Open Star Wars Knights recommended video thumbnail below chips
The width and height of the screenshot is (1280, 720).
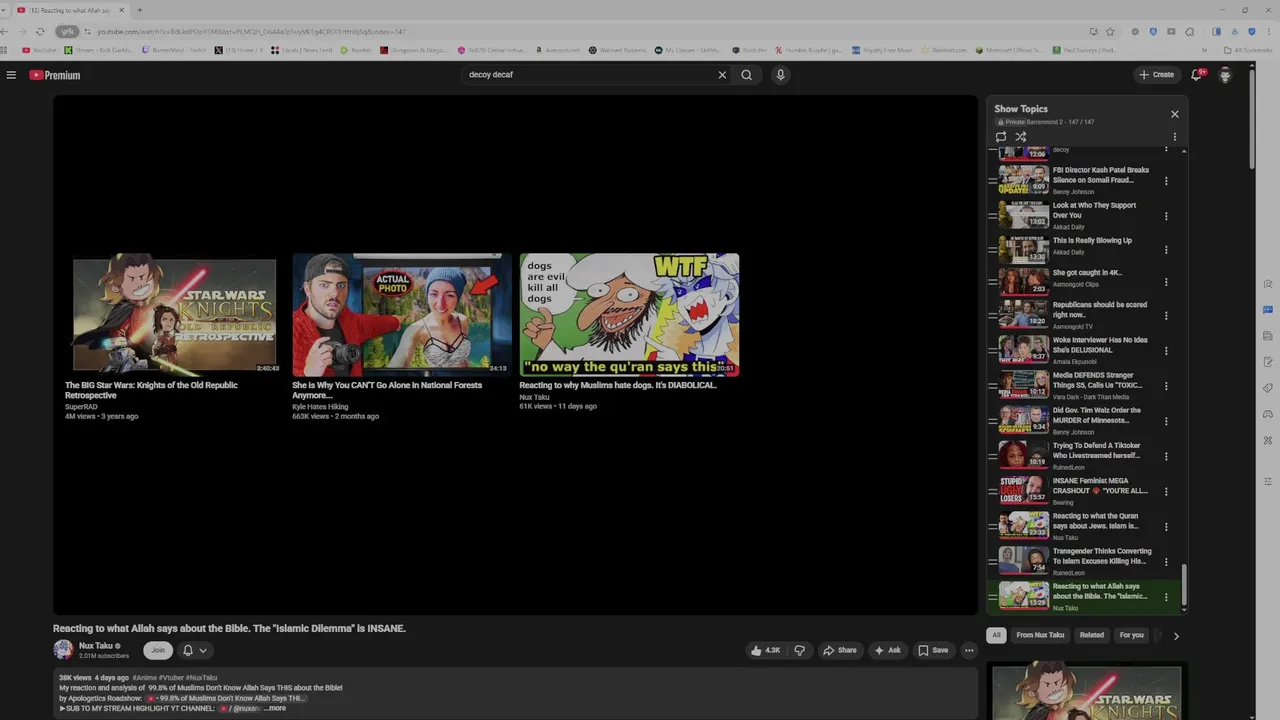[1086, 691]
